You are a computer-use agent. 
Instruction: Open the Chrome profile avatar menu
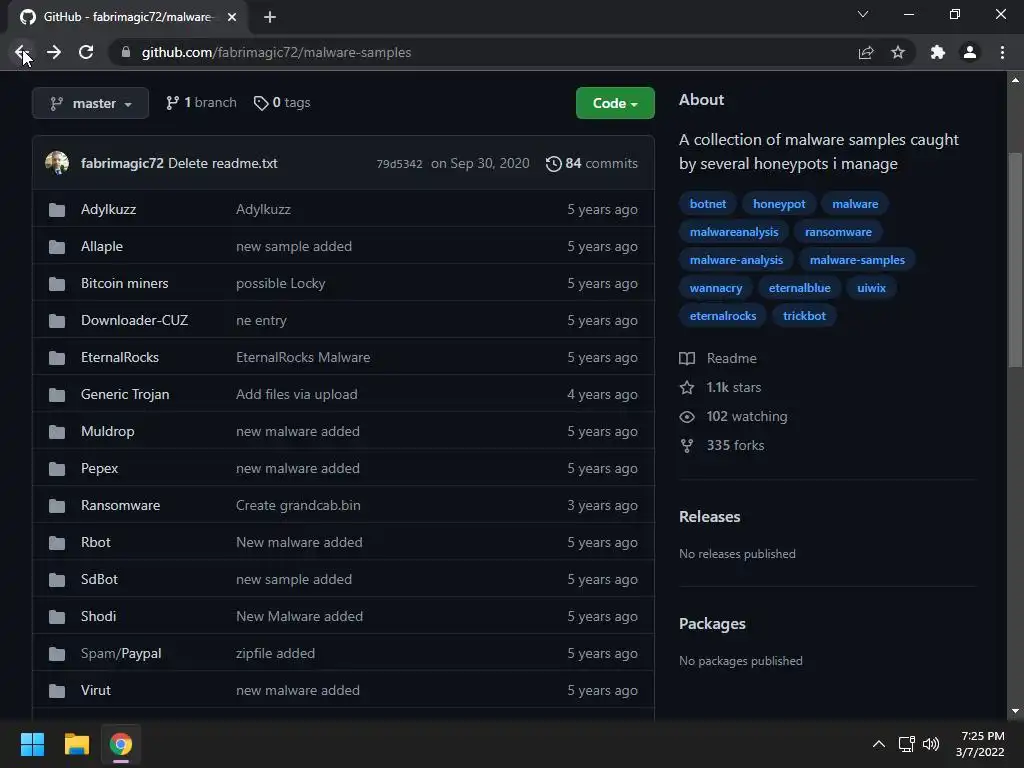[970, 52]
